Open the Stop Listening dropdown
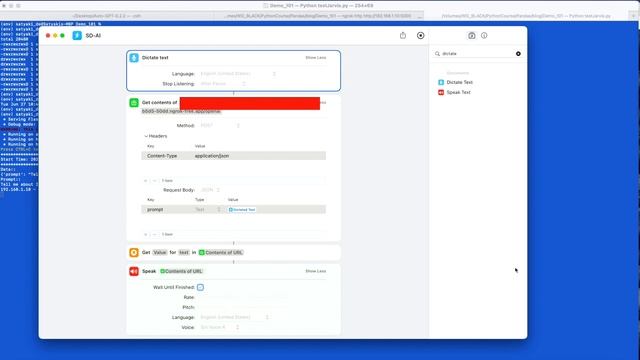640x360 pixels. [x=223, y=84]
